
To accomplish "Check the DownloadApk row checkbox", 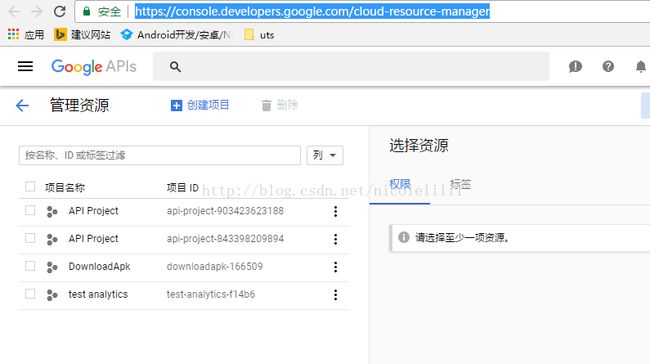I will coord(30,266).
